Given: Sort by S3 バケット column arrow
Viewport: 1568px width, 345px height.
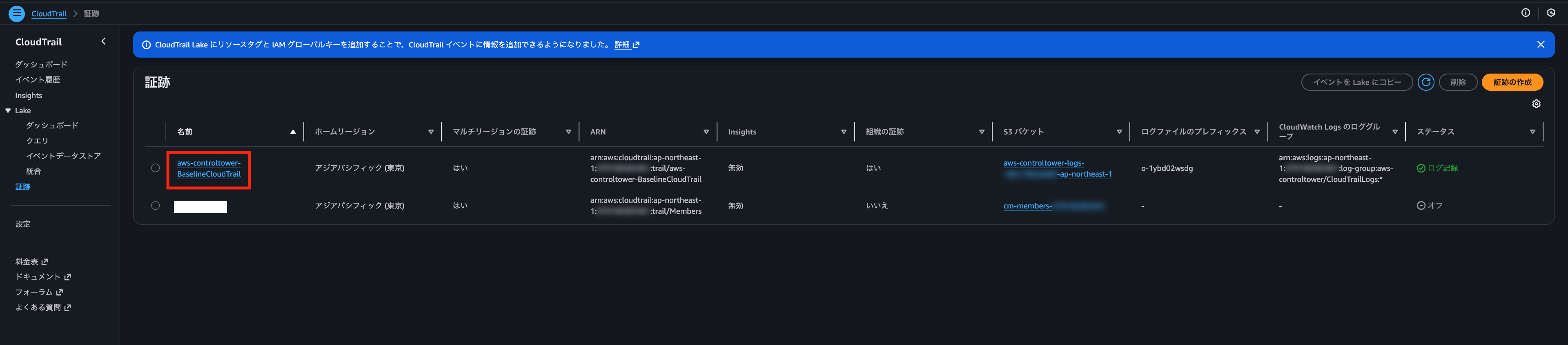Looking at the screenshot, I should pos(1119,132).
